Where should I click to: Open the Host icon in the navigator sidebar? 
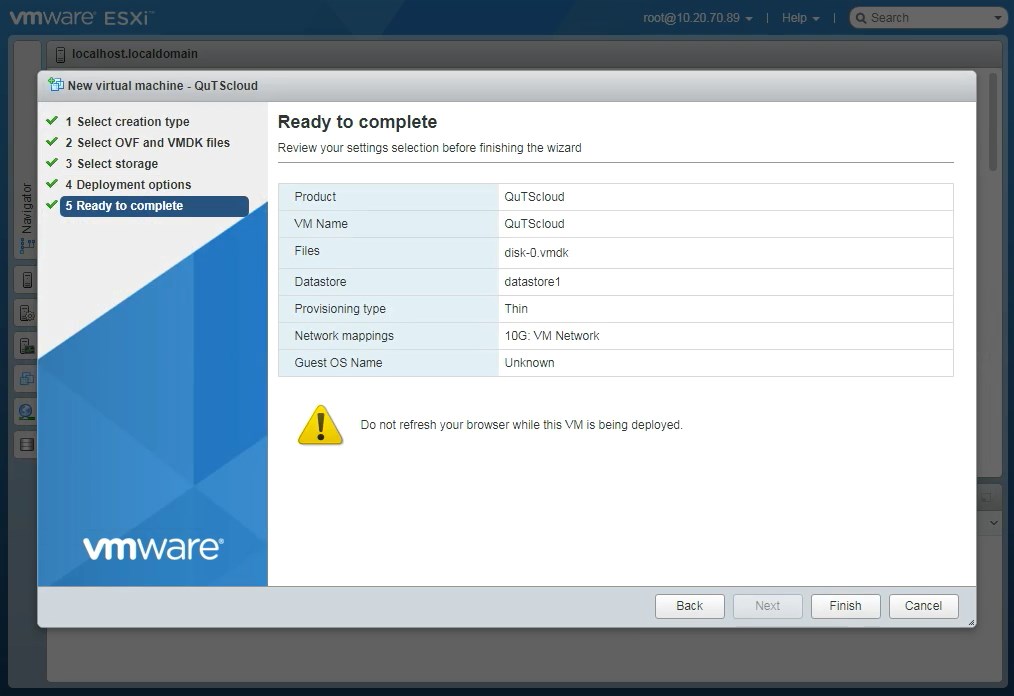pos(27,280)
